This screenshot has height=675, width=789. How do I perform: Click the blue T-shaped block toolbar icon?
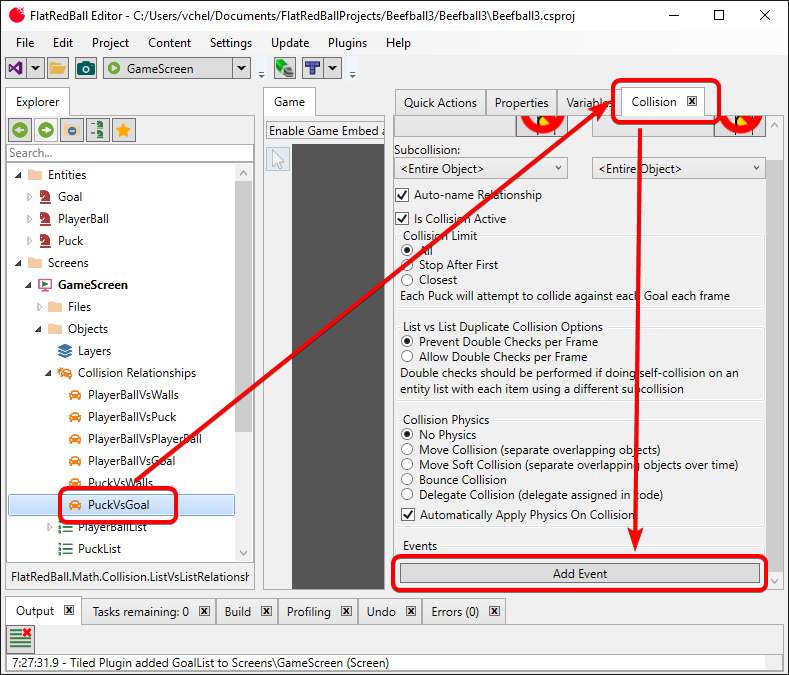pos(312,68)
